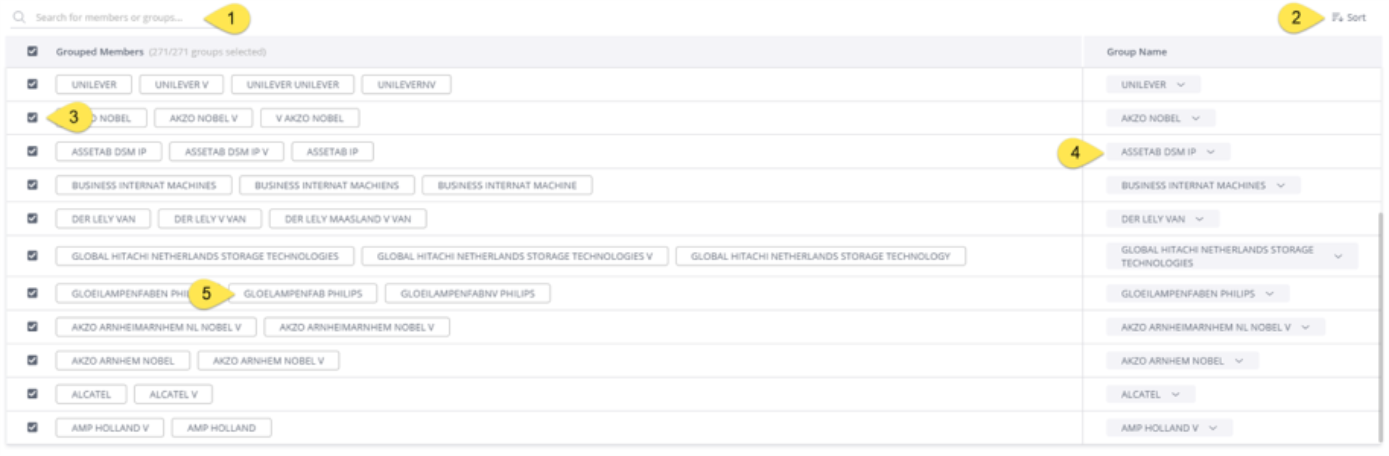Viewport: 1389px width, 456px height.
Task: Click the Sort icon button
Action: coord(1349,17)
